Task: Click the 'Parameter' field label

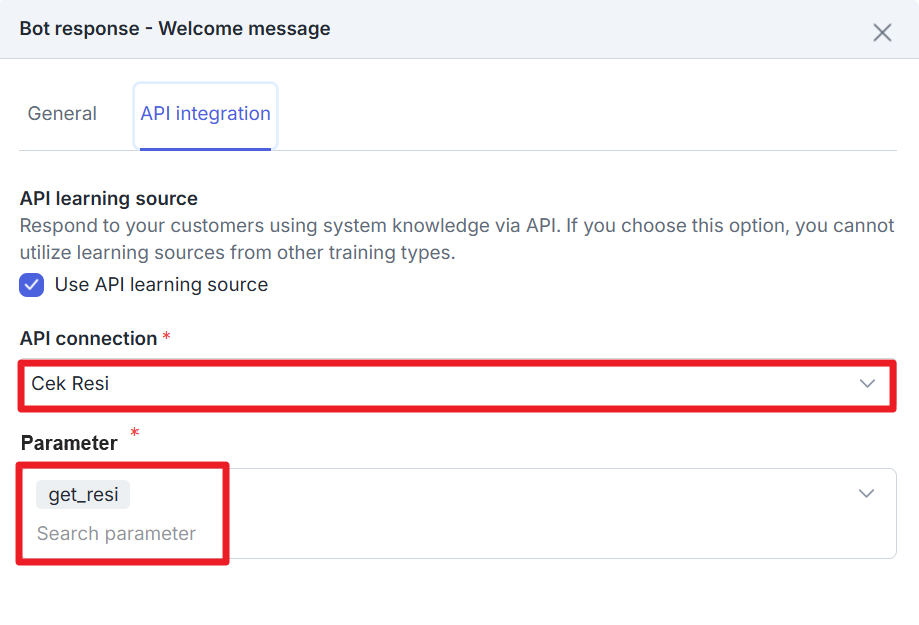Action: pyautogui.click(x=69, y=442)
